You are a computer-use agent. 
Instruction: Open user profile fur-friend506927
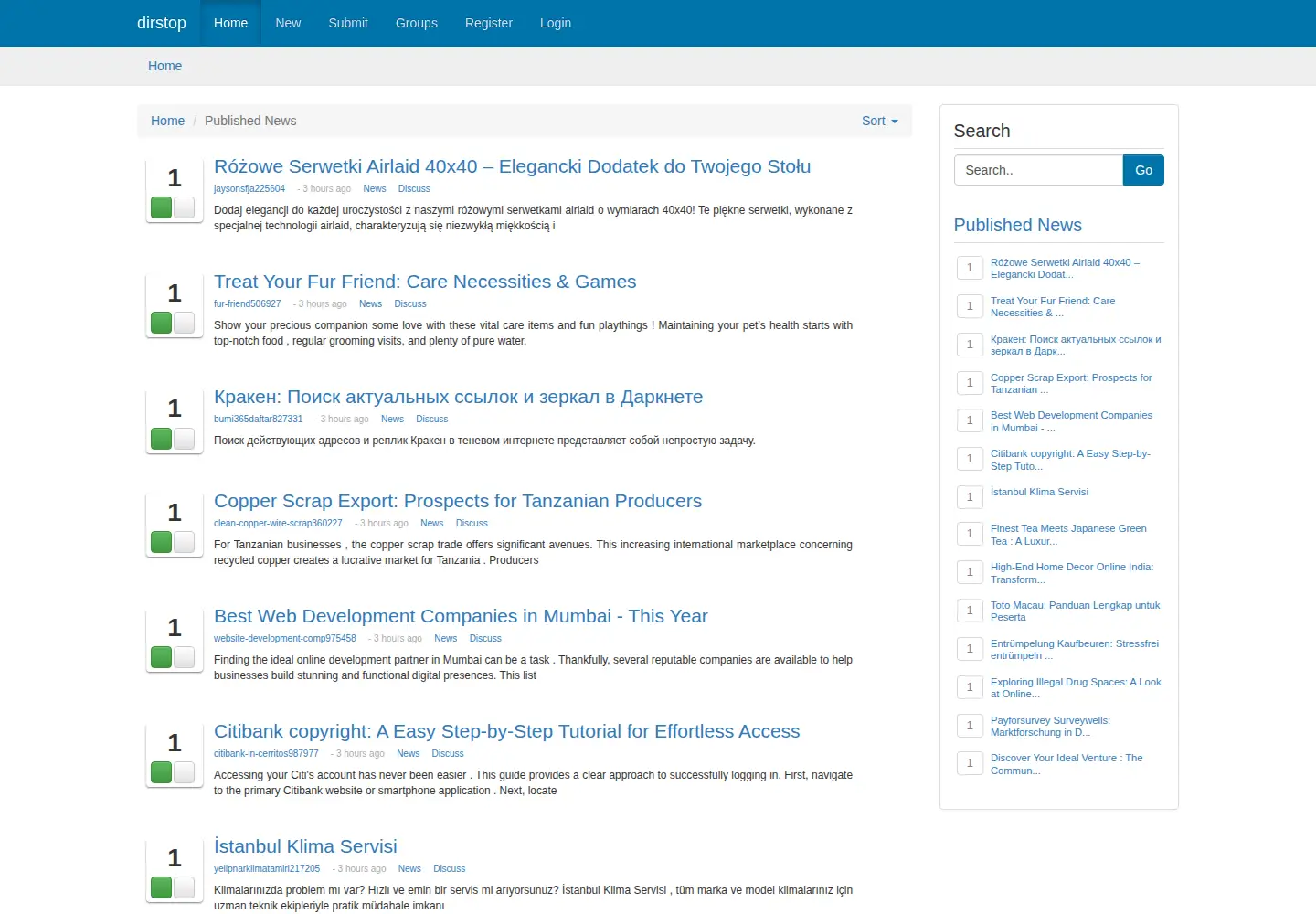[x=248, y=304]
